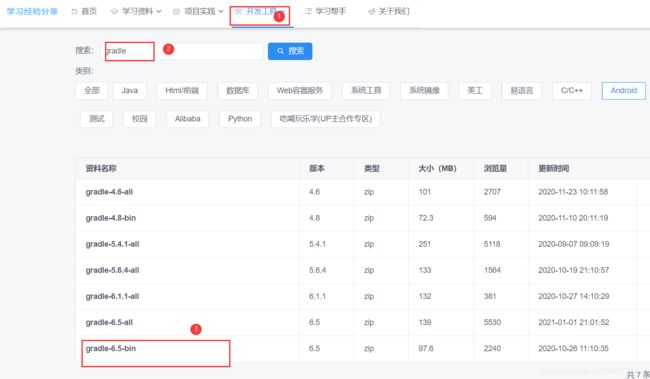Expand the 开发工具 dropdown arrow
Screen dimensions: 650x379
pyautogui.click(x=283, y=12)
